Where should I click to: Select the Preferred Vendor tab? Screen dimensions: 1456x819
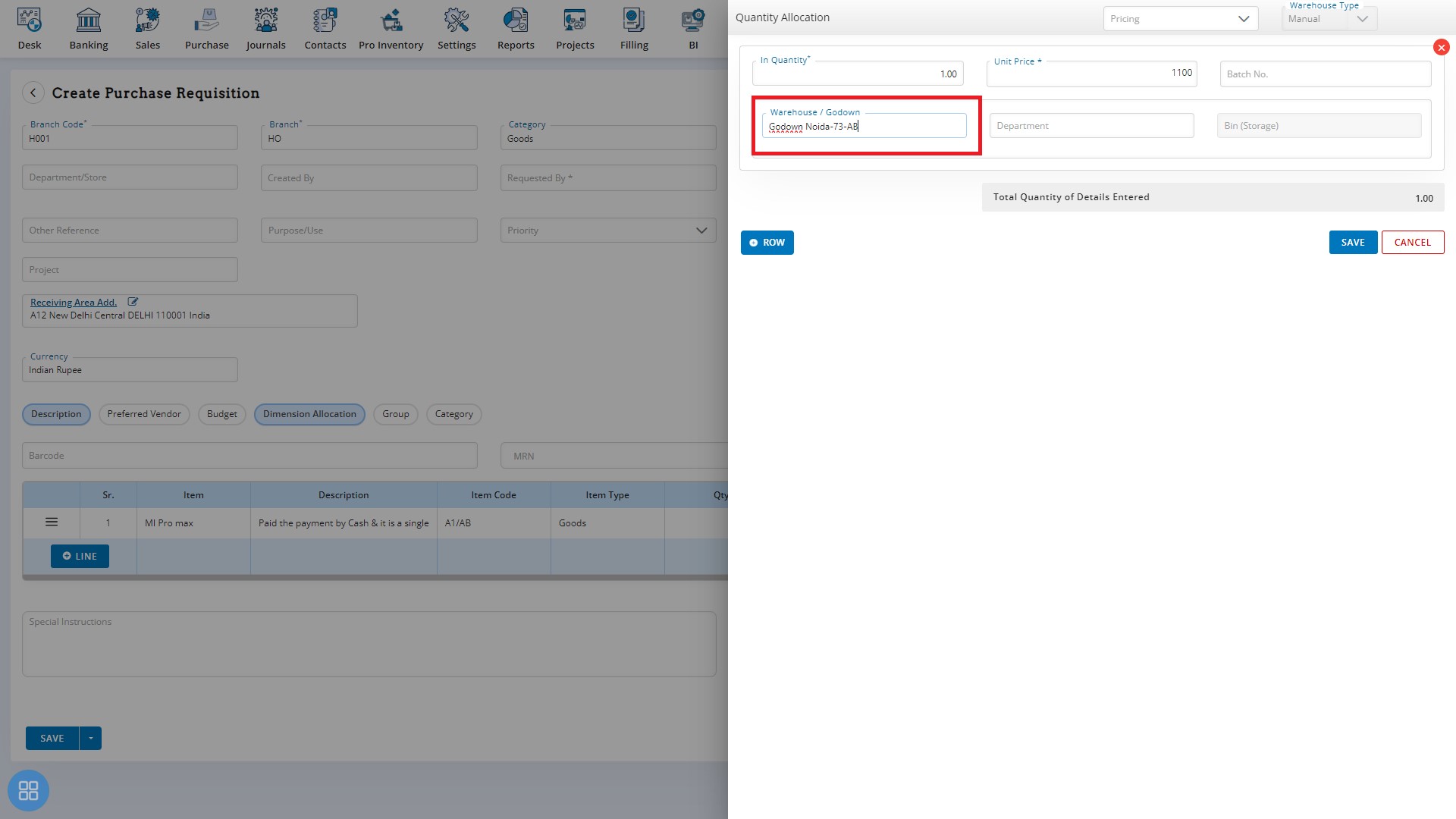tap(144, 414)
